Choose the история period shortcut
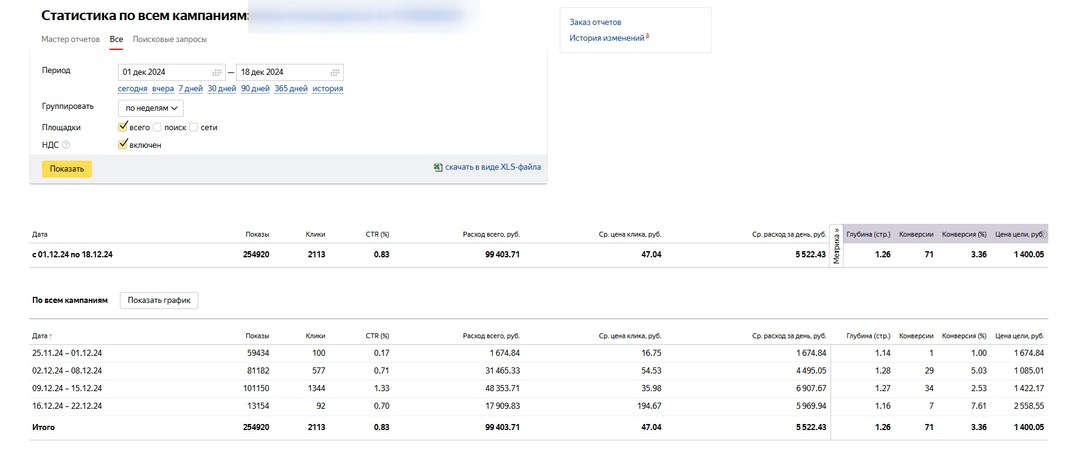Viewport: 1080px width, 455px height. click(x=328, y=89)
